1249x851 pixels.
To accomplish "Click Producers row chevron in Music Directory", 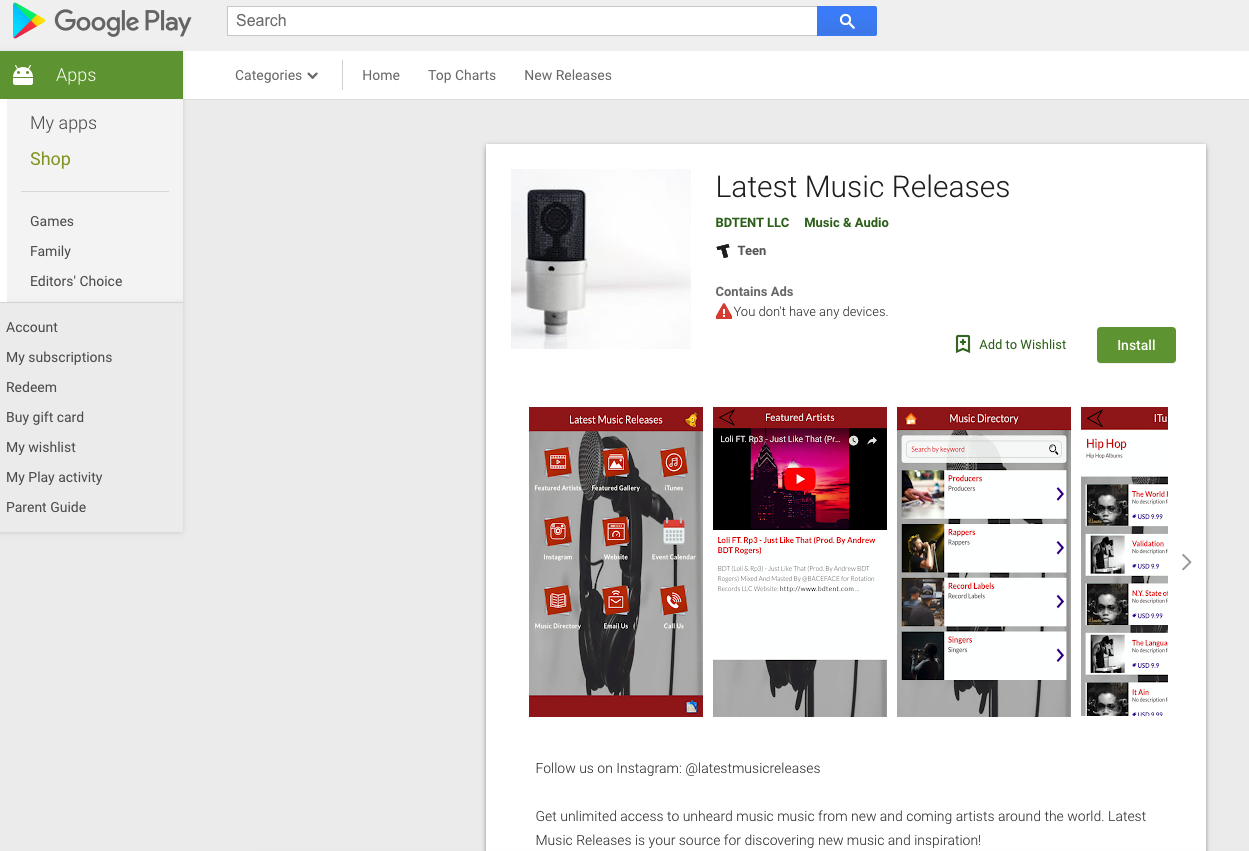I will [x=1060, y=494].
